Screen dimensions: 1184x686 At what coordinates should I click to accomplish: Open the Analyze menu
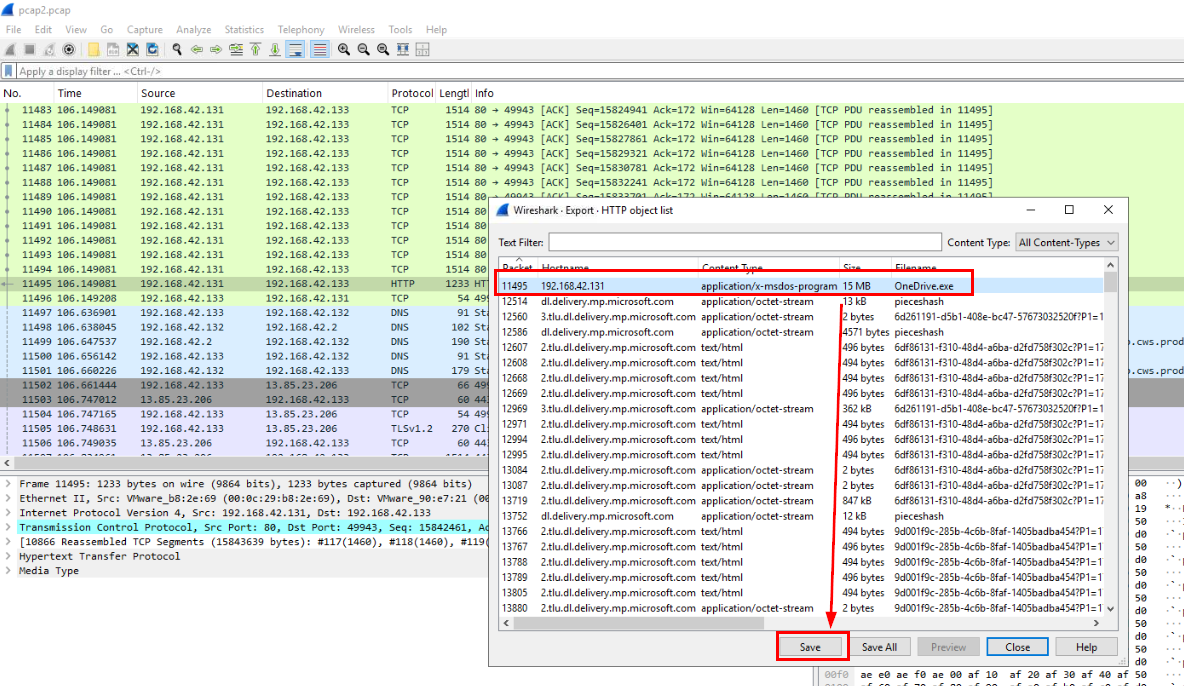[193, 30]
